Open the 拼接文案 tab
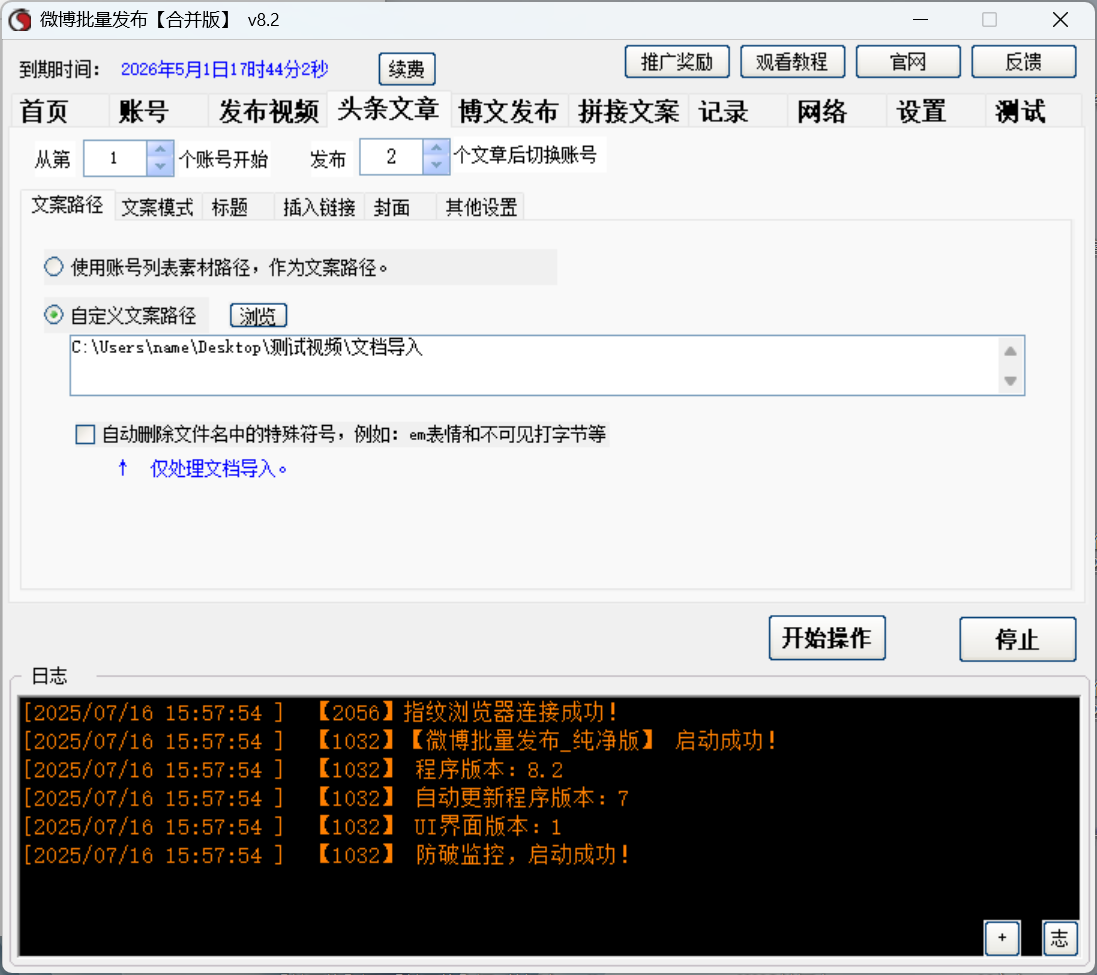Viewport: 1097px width, 975px height. coord(629,112)
